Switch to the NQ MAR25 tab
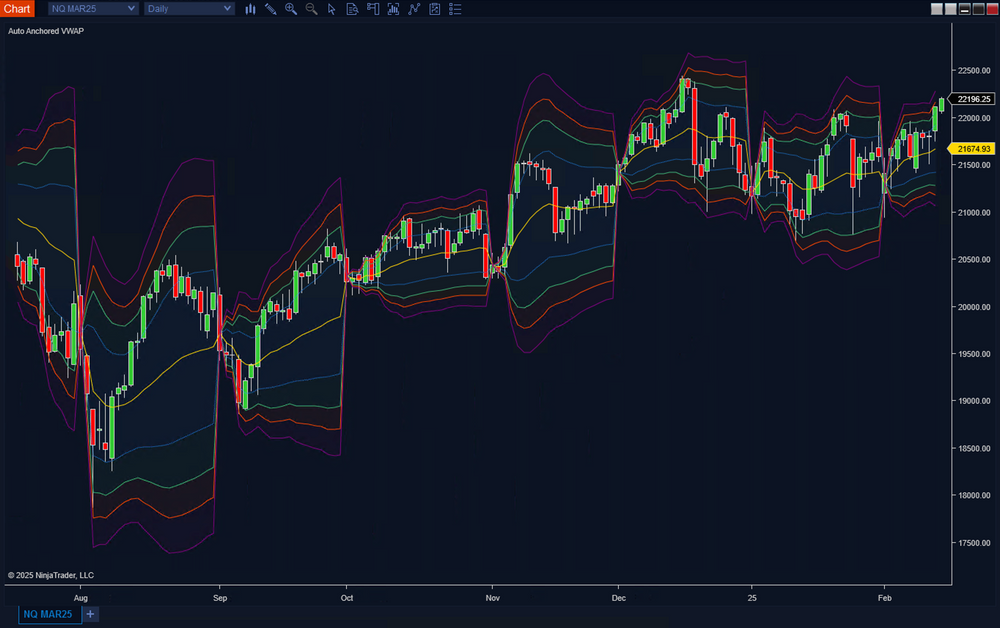The image size is (1000, 628). [48, 614]
